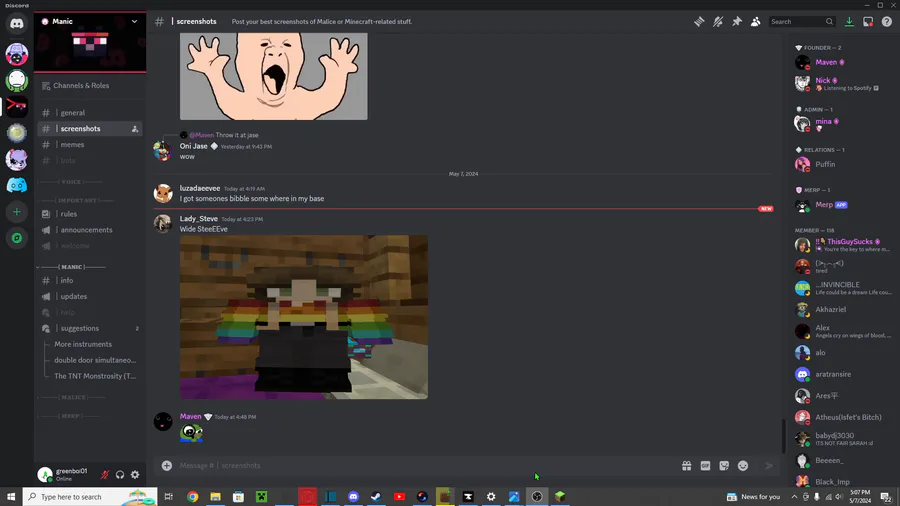Click the message input field
Image resolution: width=900 pixels, height=506 pixels.
point(425,466)
